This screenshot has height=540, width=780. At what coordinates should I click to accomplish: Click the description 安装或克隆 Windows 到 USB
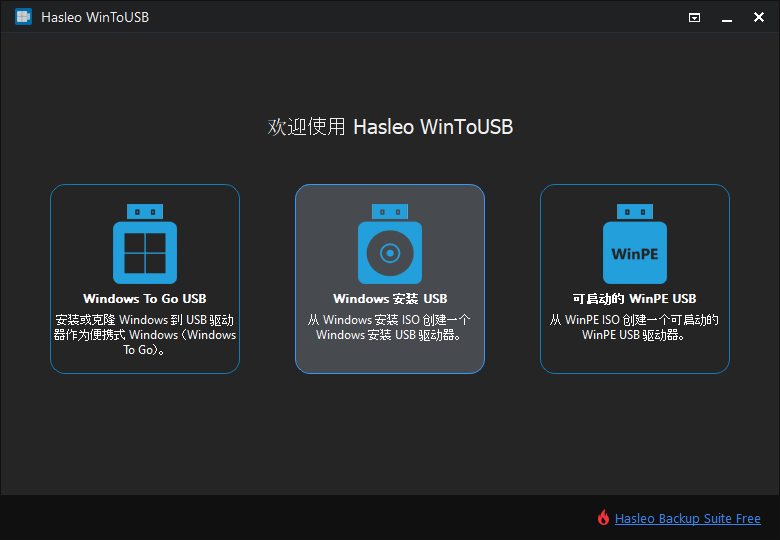(145, 334)
